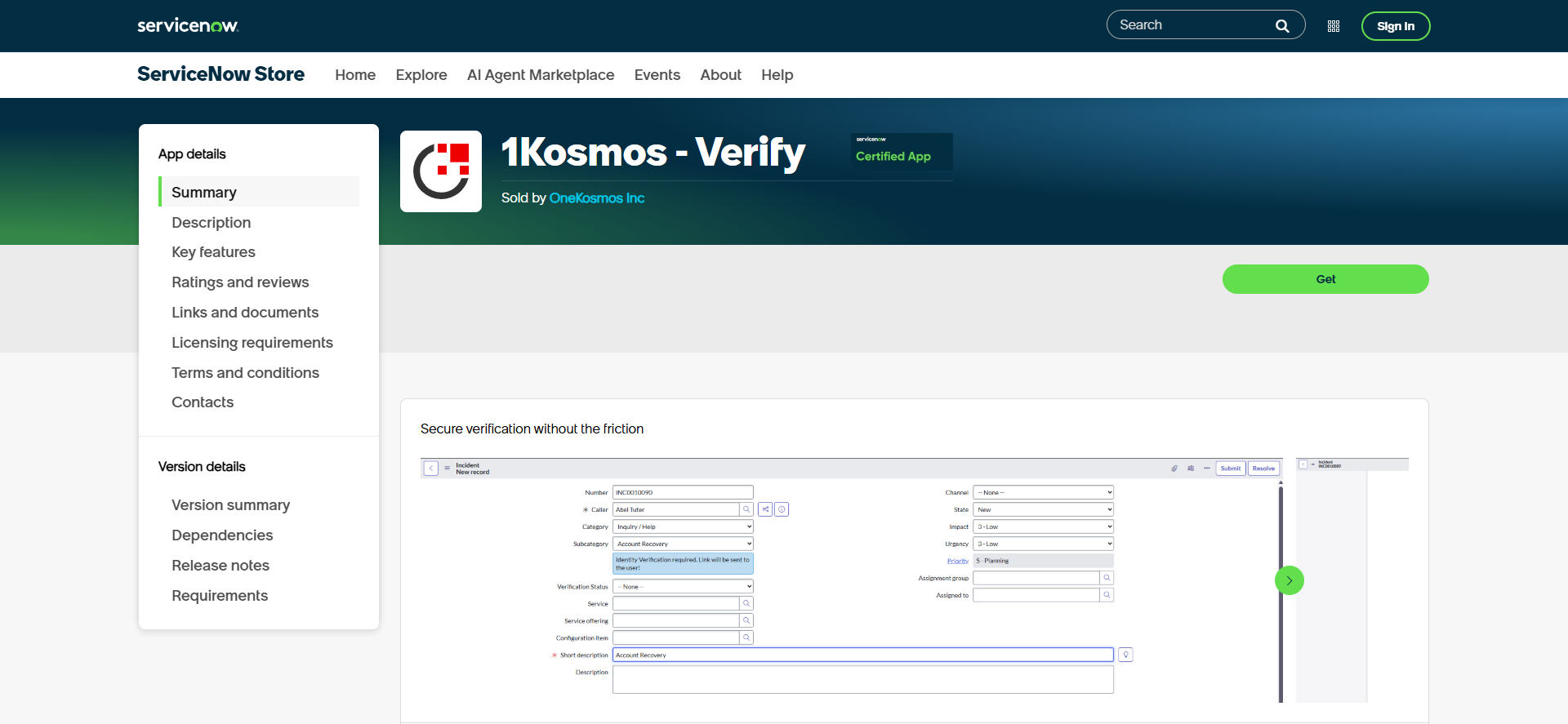Open Release notes section
The height and width of the screenshot is (724, 1568).
[220, 566]
